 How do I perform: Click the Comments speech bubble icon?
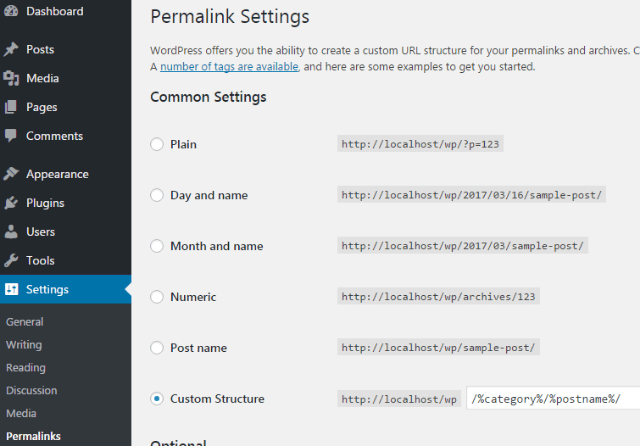tap(11, 136)
